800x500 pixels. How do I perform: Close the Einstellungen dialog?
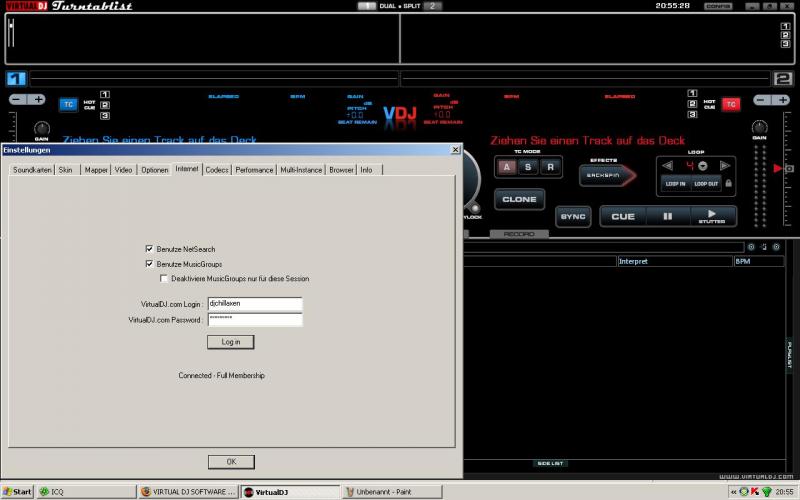[x=455, y=149]
